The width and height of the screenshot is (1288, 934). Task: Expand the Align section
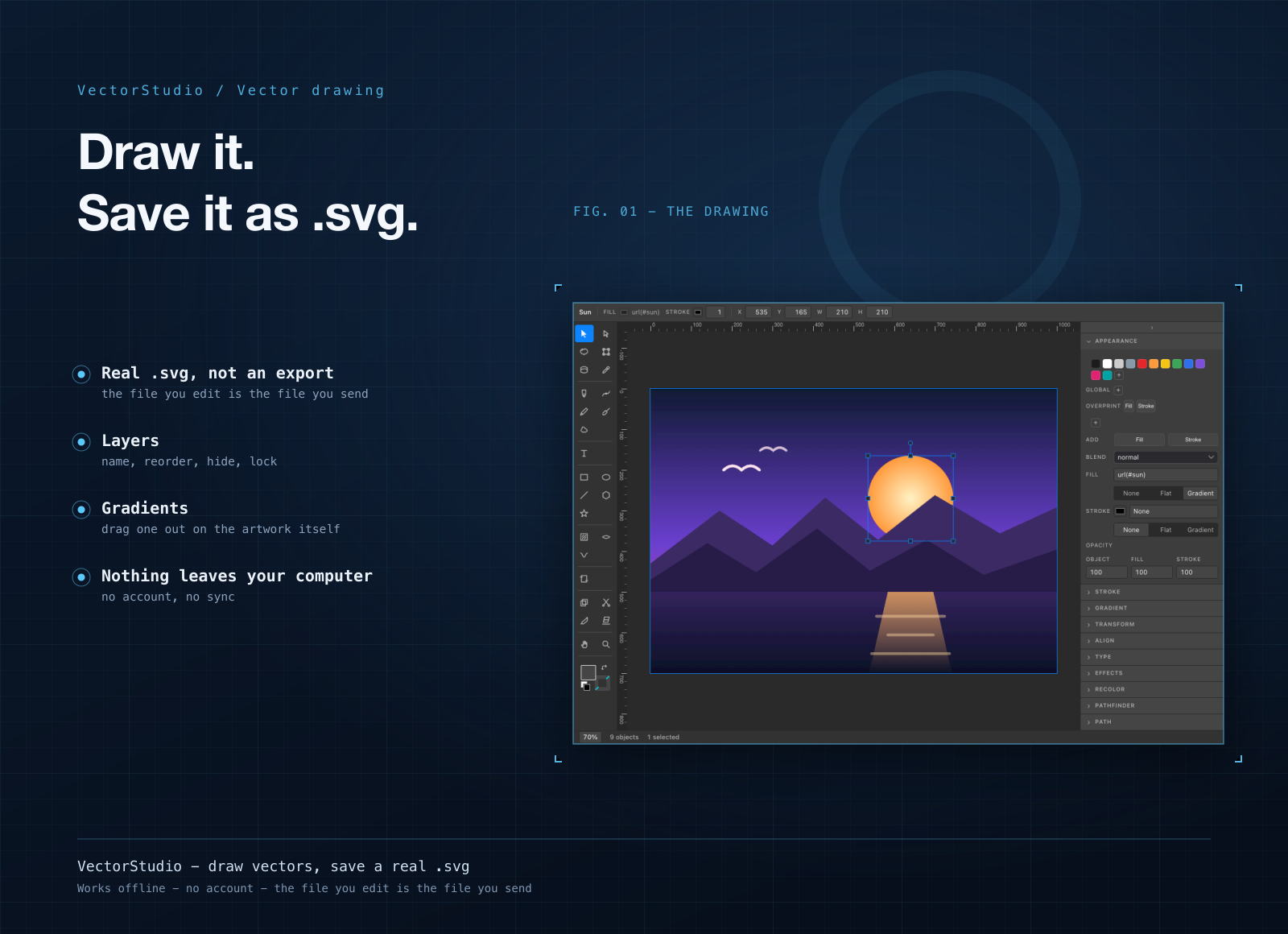1152,641
